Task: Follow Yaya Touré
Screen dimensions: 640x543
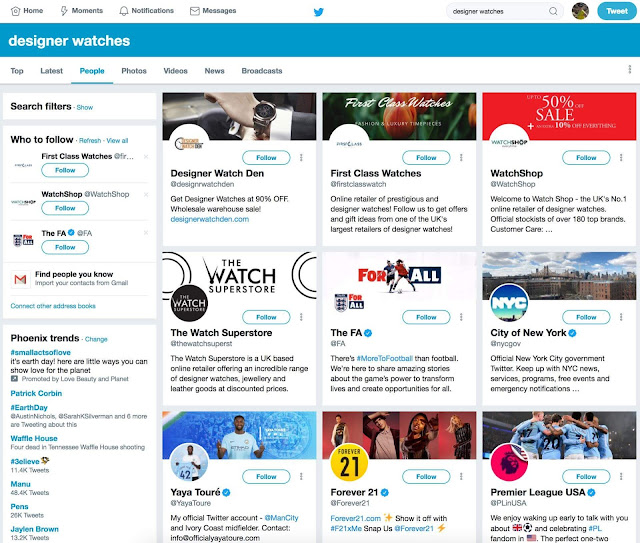Action: (x=266, y=476)
